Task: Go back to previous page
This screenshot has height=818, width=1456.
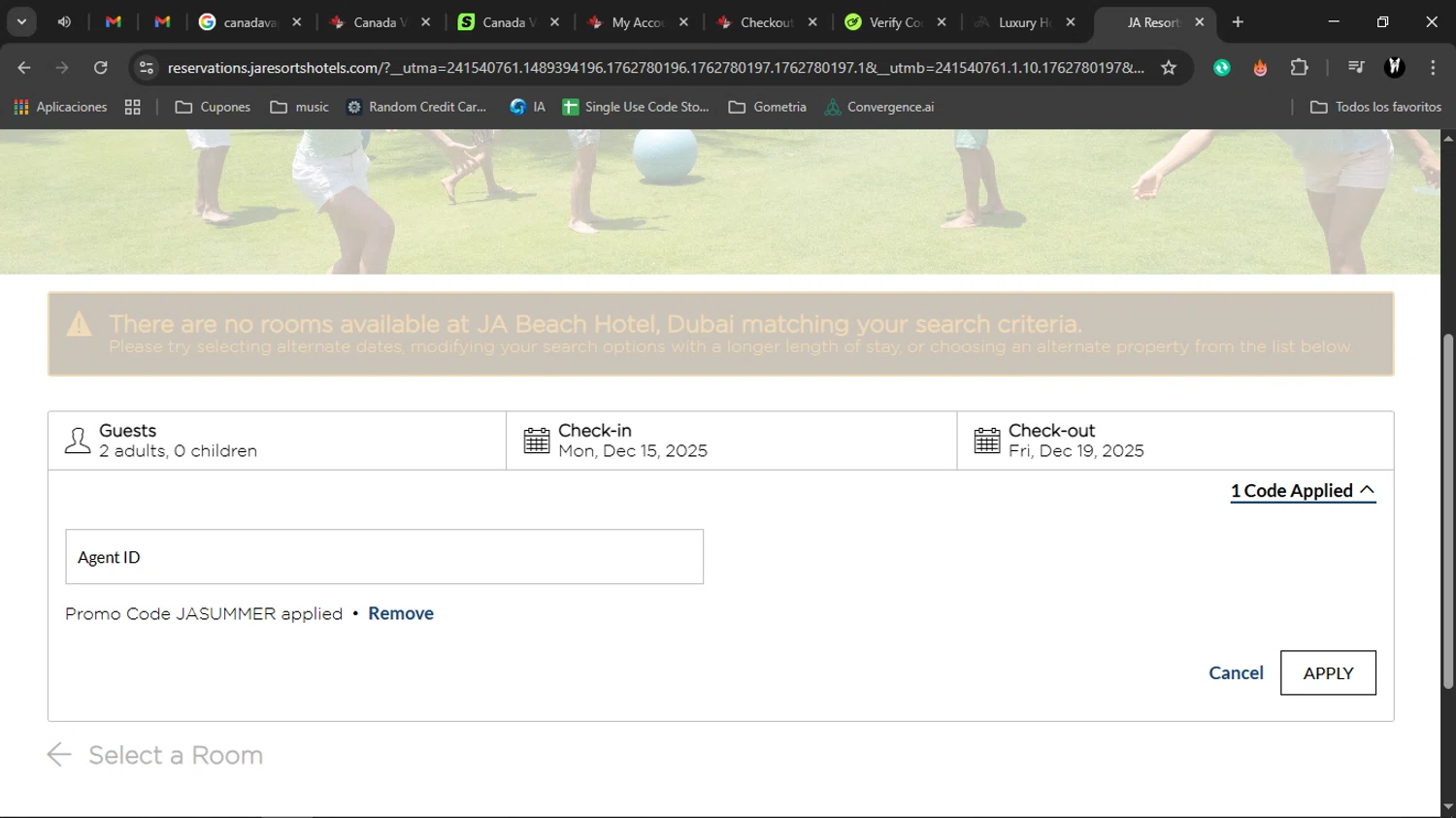Action: 24,67
